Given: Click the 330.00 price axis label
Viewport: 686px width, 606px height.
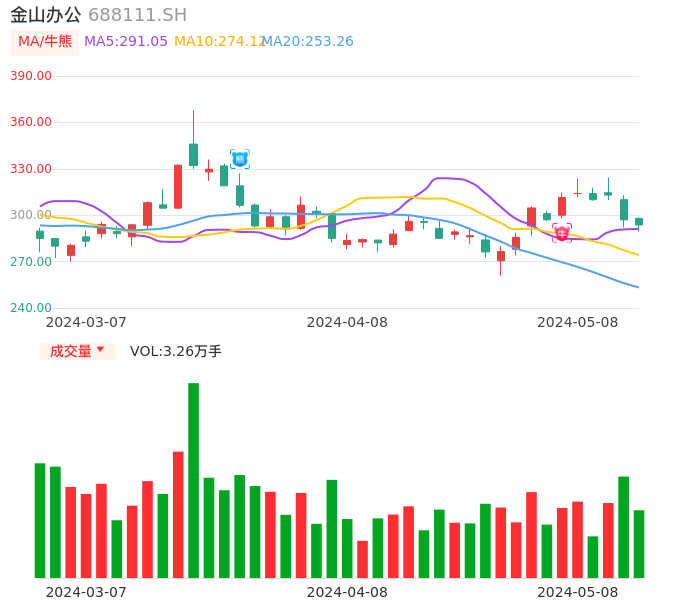Looking at the screenshot, I should pyautogui.click(x=31, y=169).
